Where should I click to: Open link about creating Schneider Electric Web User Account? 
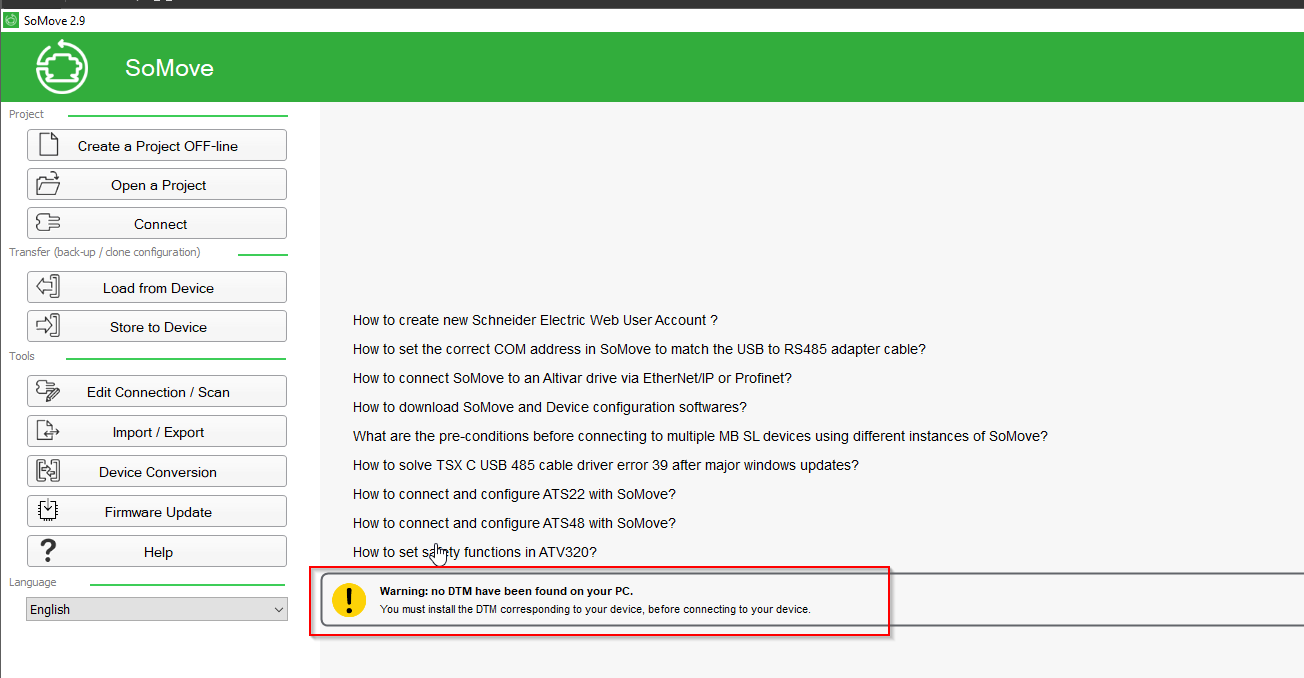pos(535,320)
